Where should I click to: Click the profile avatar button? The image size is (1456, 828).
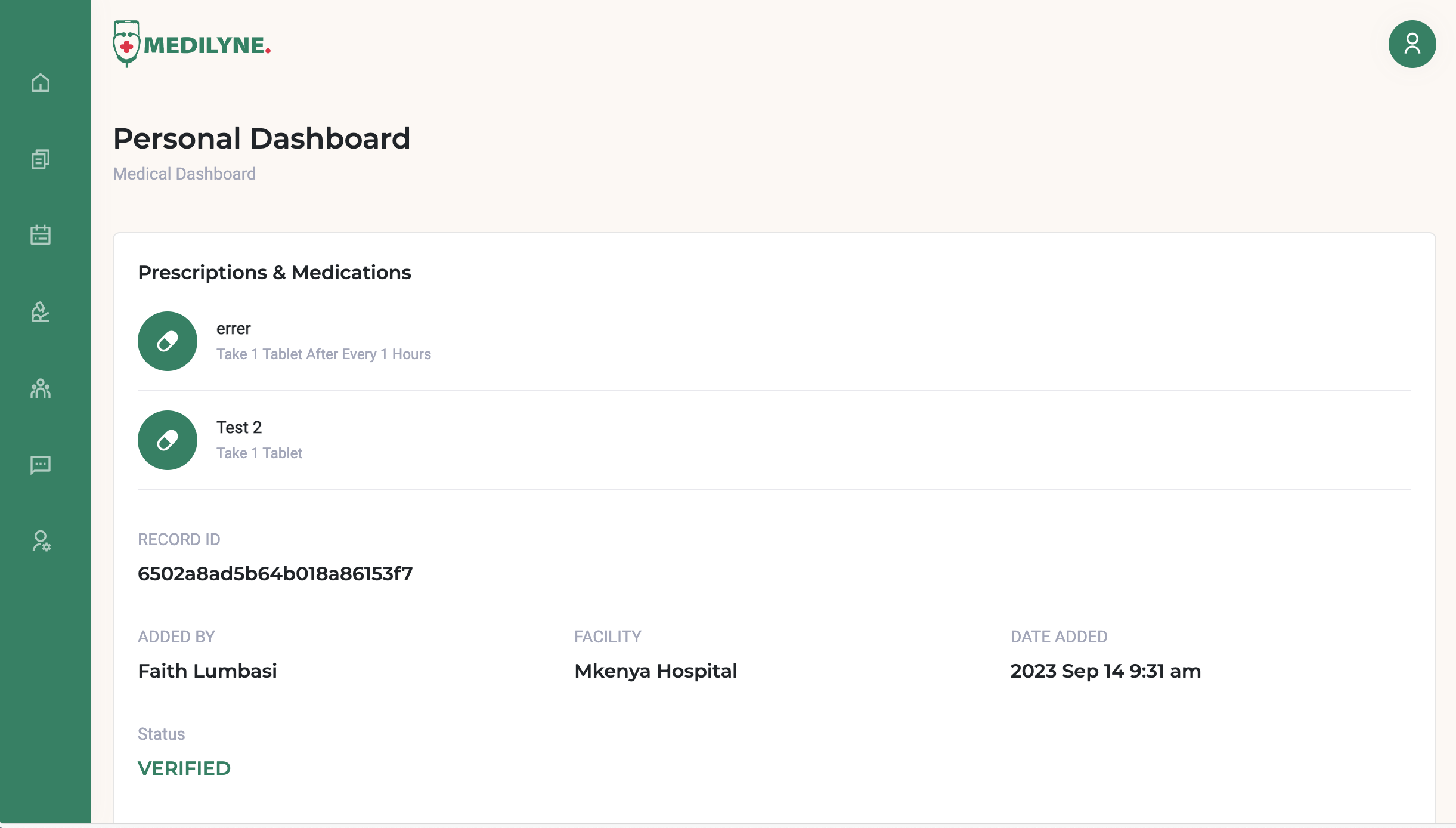[x=1412, y=44]
